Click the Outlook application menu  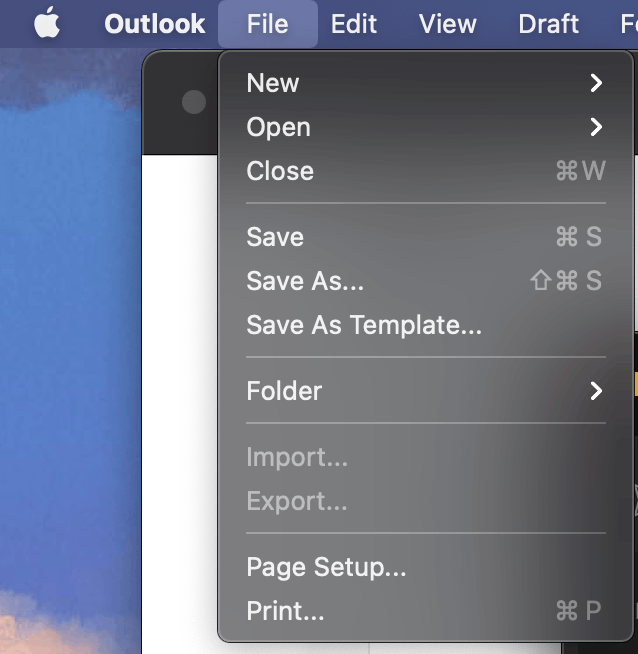pos(154,24)
